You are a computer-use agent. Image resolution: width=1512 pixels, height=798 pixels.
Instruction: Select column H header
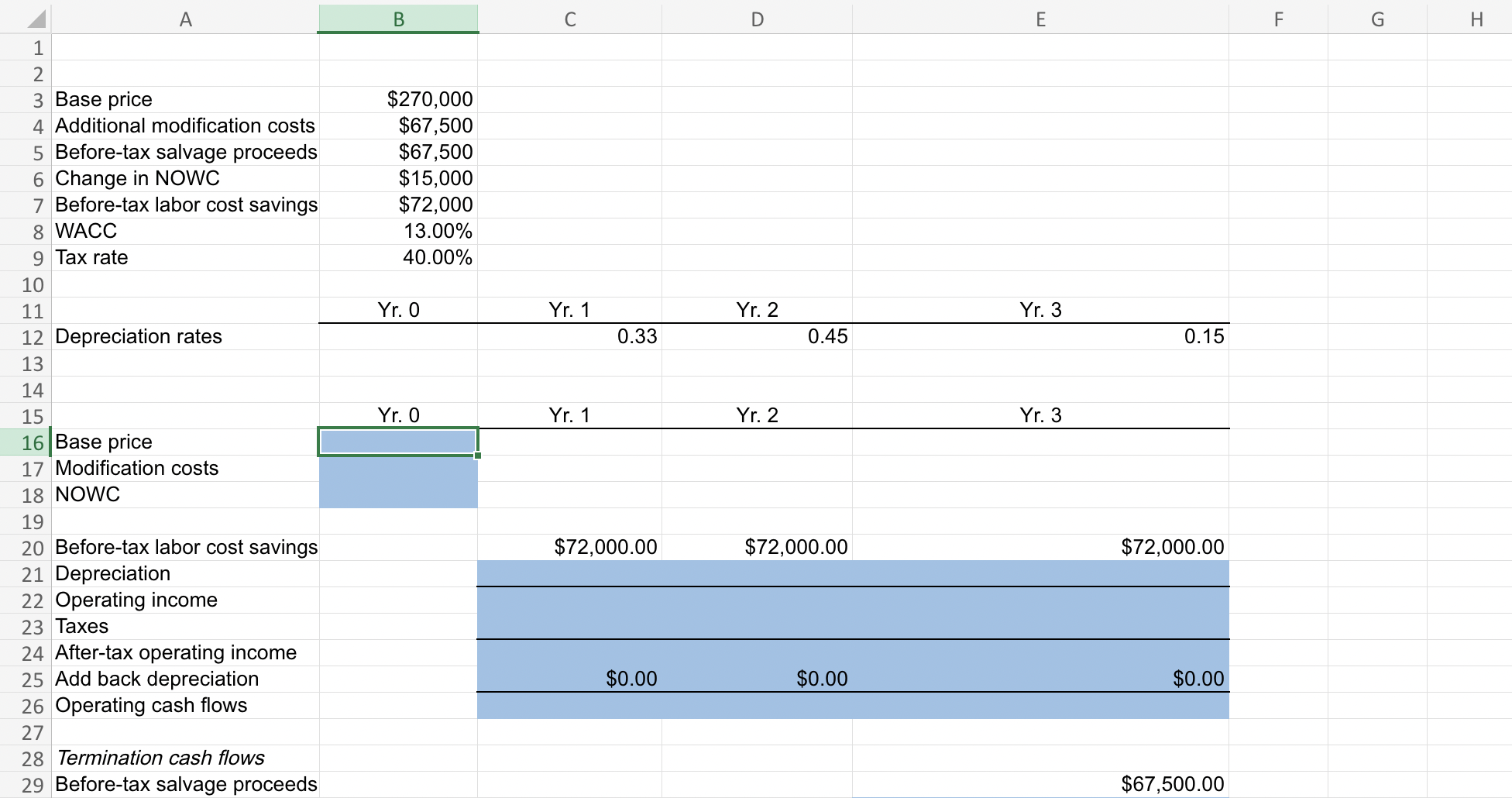point(1470,19)
